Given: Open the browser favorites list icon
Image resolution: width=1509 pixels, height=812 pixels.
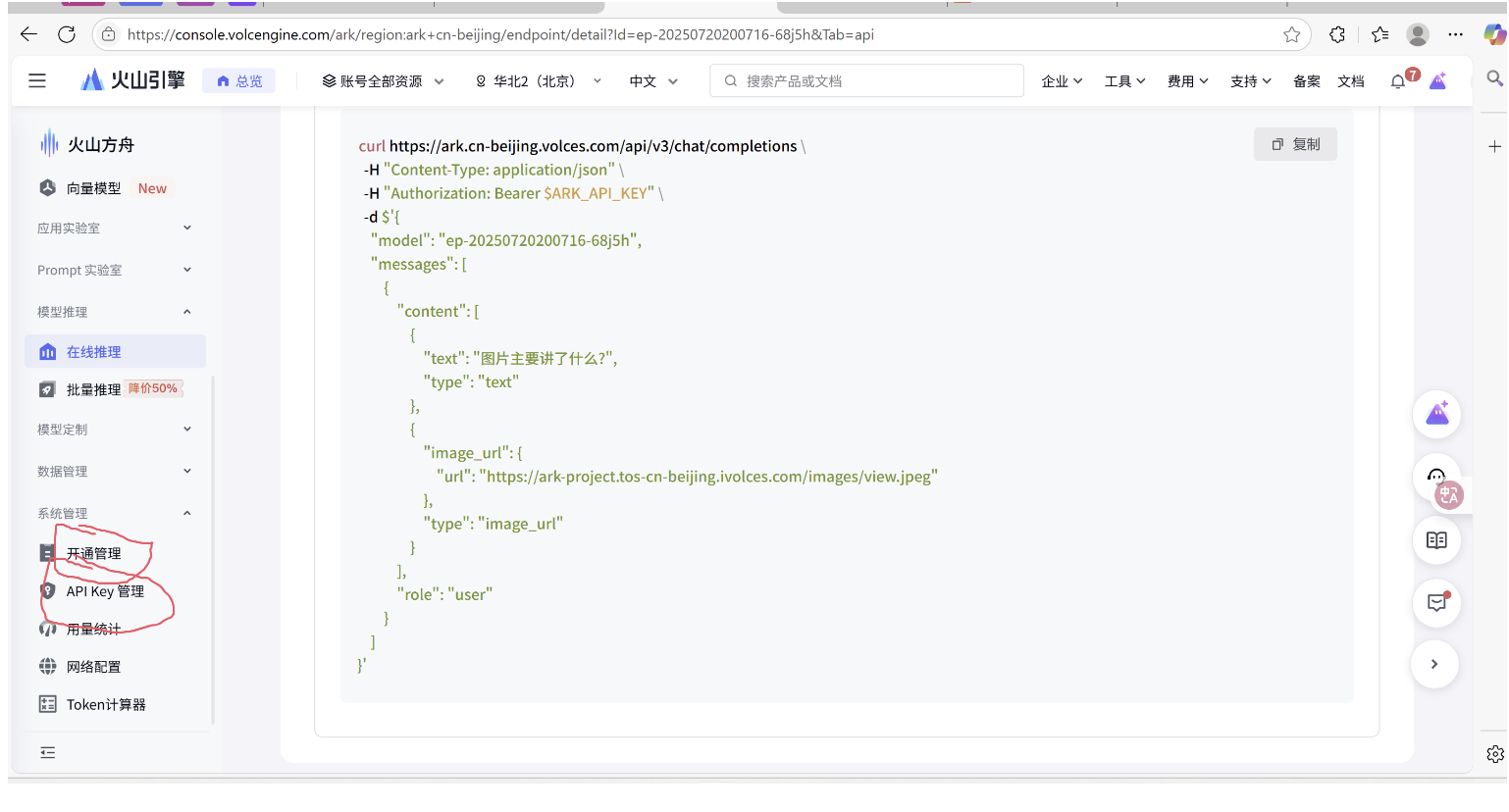Looking at the screenshot, I should click(1380, 34).
